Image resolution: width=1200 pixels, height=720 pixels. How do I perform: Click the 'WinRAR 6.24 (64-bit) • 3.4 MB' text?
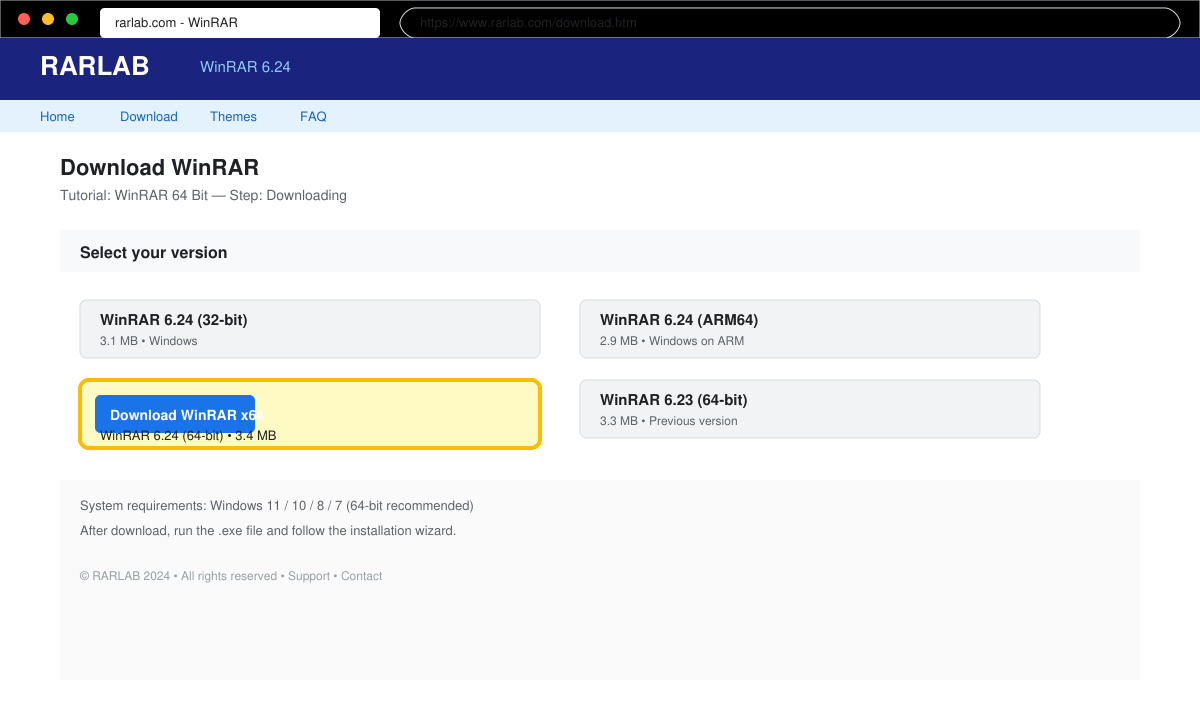[x=188, y=436]
